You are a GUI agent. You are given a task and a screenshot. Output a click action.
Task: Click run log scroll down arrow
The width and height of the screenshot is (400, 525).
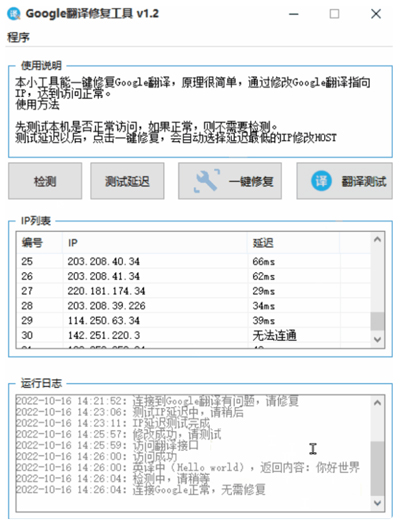pyautogui.click(x=378, y=503)
